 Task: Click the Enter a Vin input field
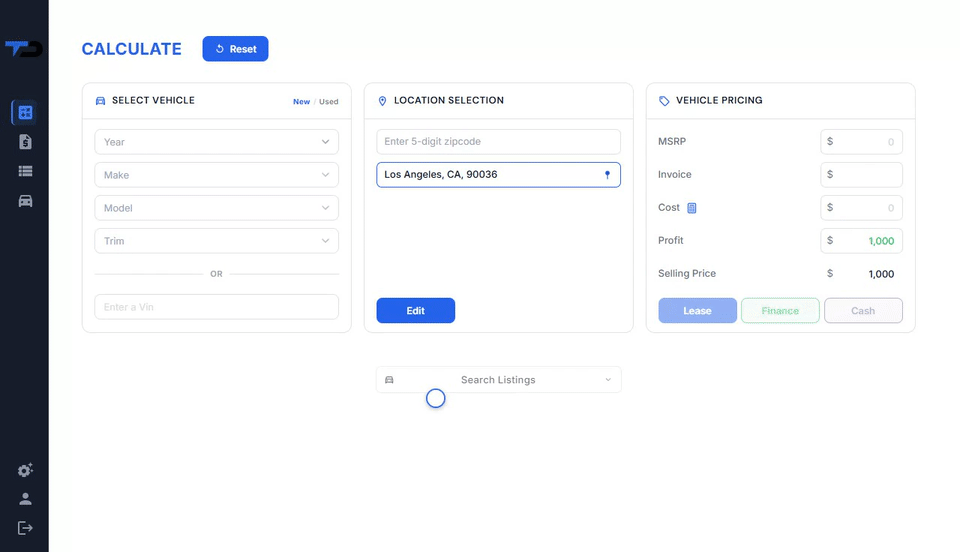(x=217, y=307)
